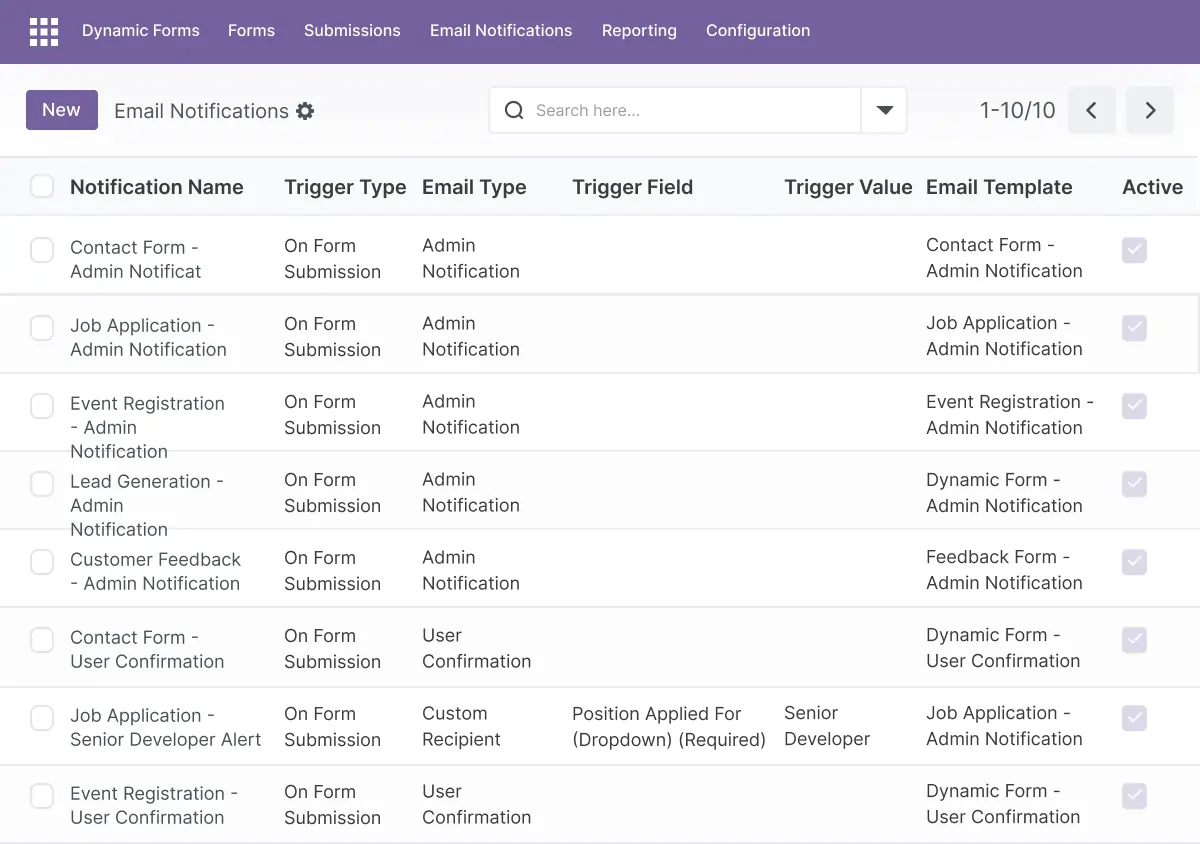The width and height of the screenshot is (1200, 844).
Task: Click Job Application - Admin Notification template, Senior Developer row
Action: click(x=1004, y=726)
